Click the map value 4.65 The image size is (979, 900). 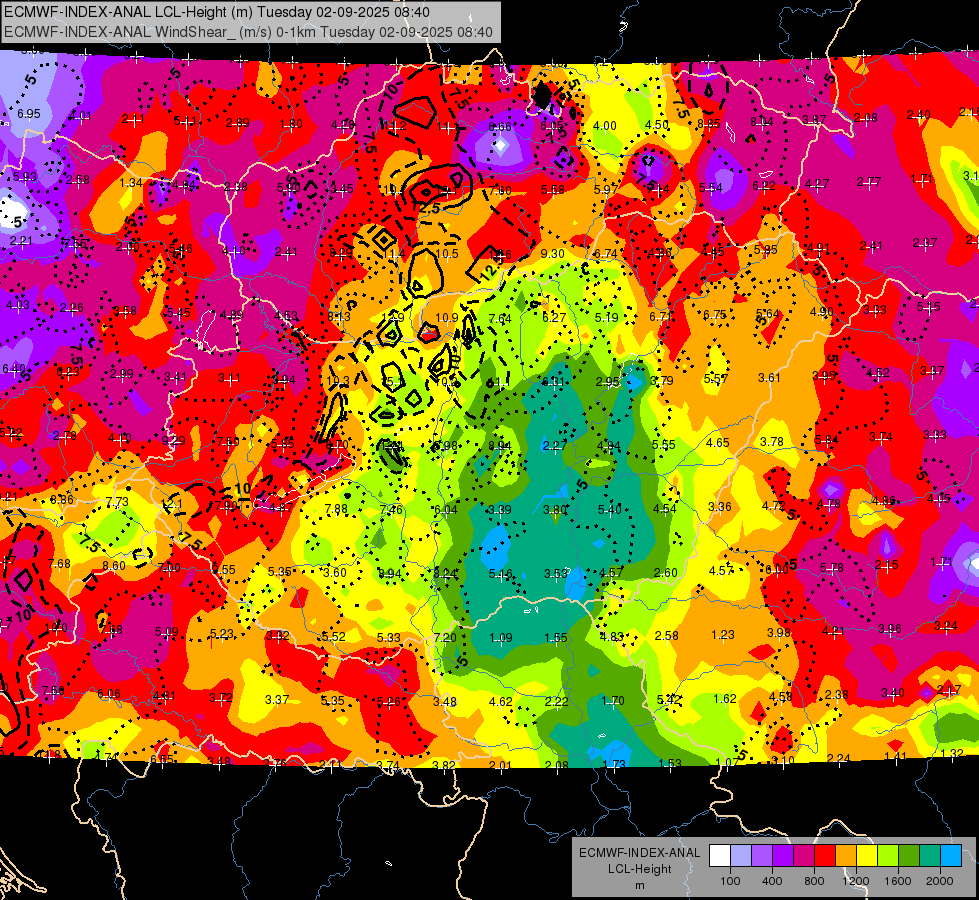click(x=717, y=442)
